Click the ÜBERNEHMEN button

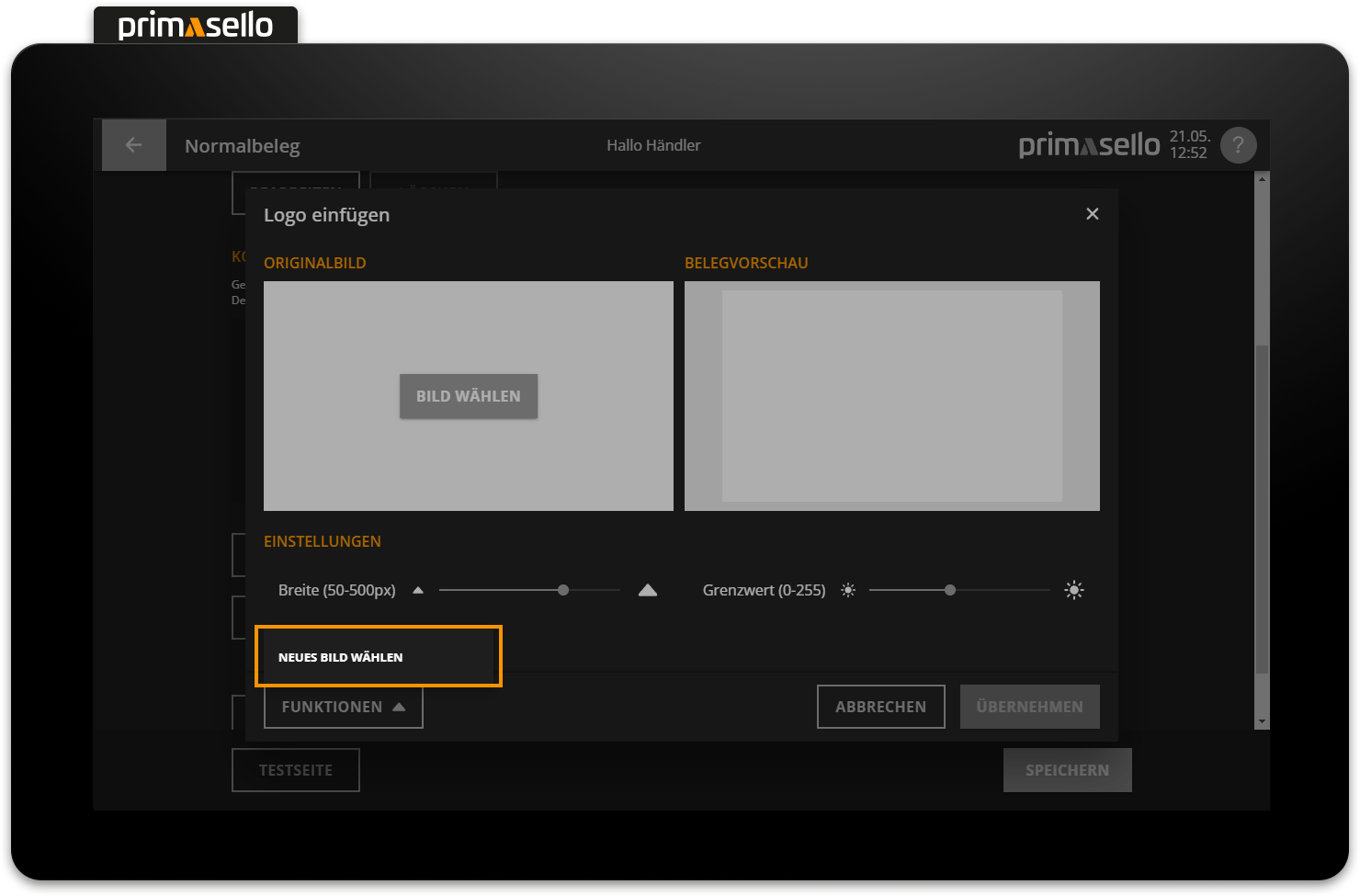tap(1029, 707)
